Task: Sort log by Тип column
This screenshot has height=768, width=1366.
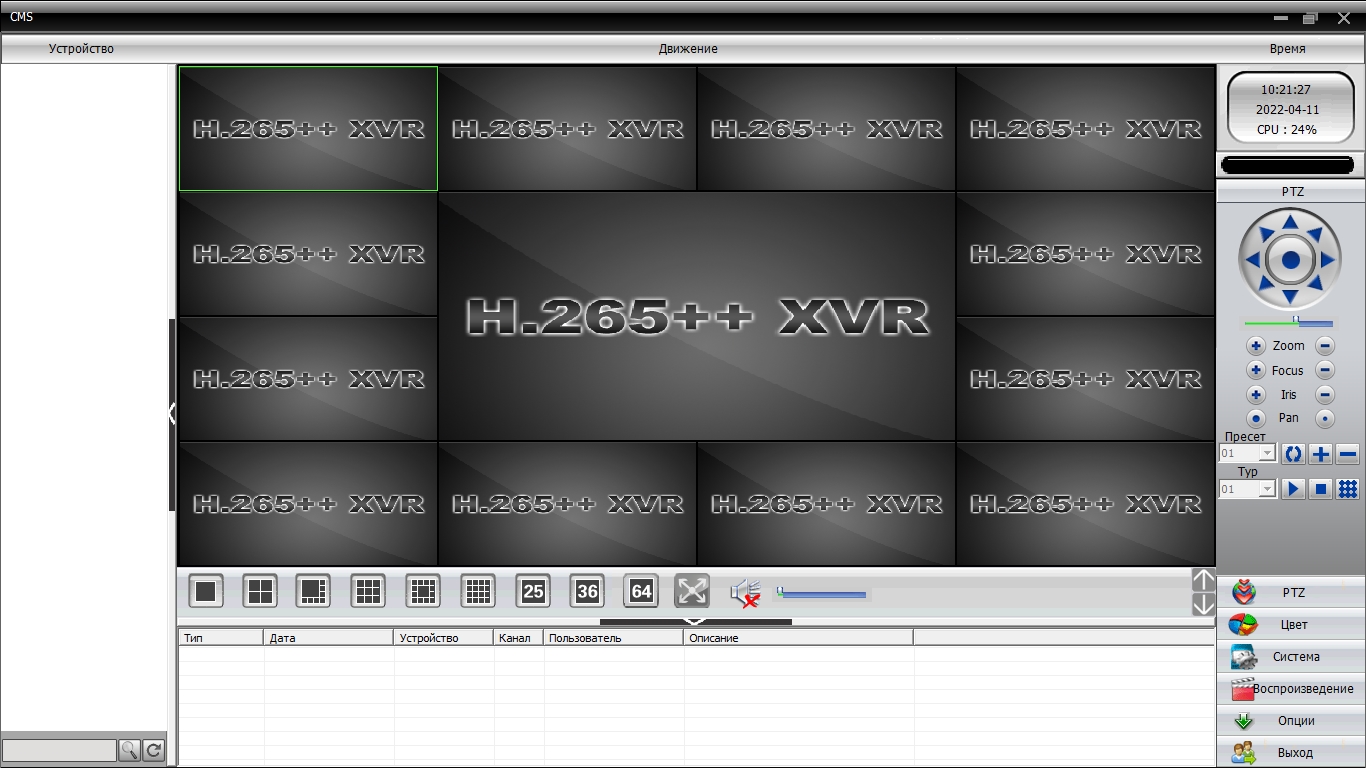Action: (x=221, y=638)
